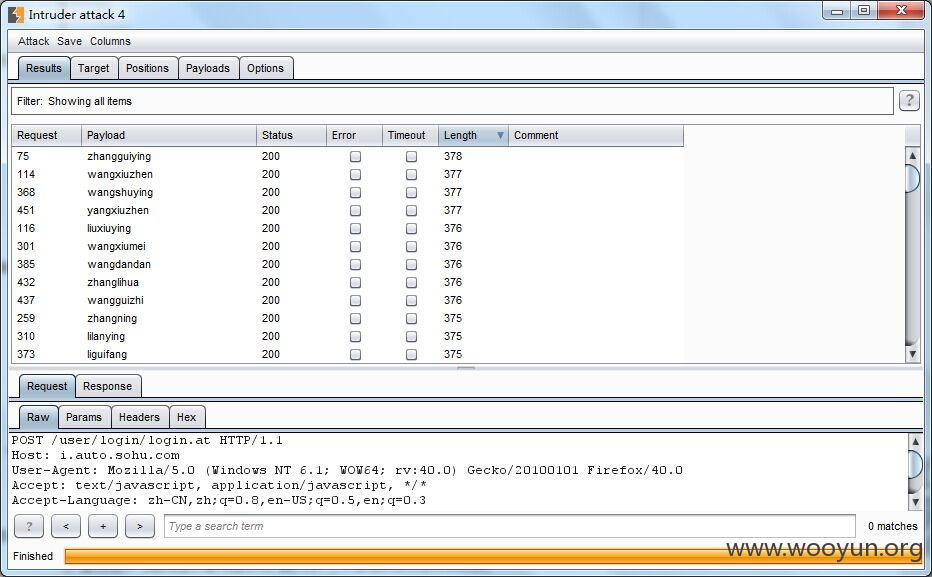Toggle Error checkbox for wangdandan row
Viewport: 932px width, 577px height.
(x=355, y=264)
